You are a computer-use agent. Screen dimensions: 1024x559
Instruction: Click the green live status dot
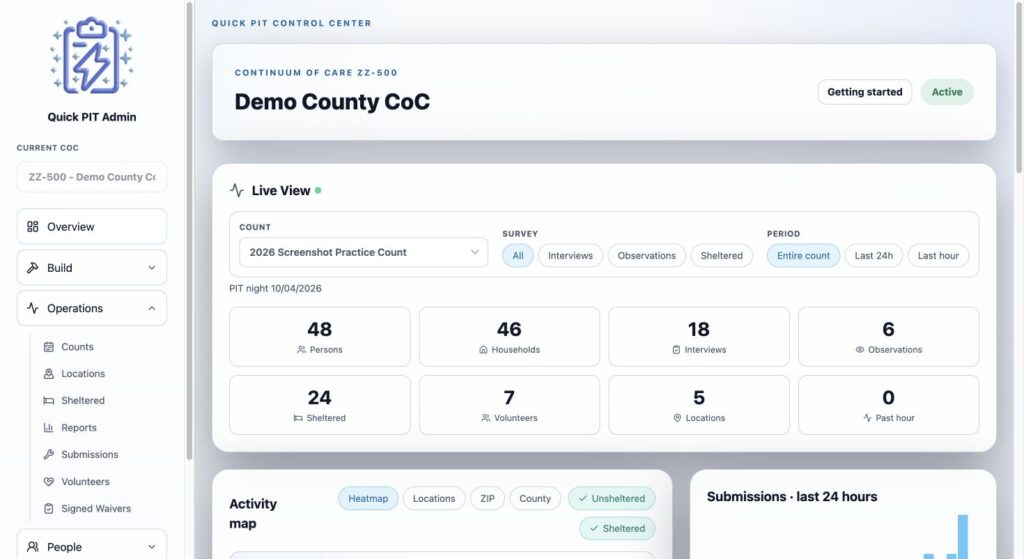click(318, 191)
